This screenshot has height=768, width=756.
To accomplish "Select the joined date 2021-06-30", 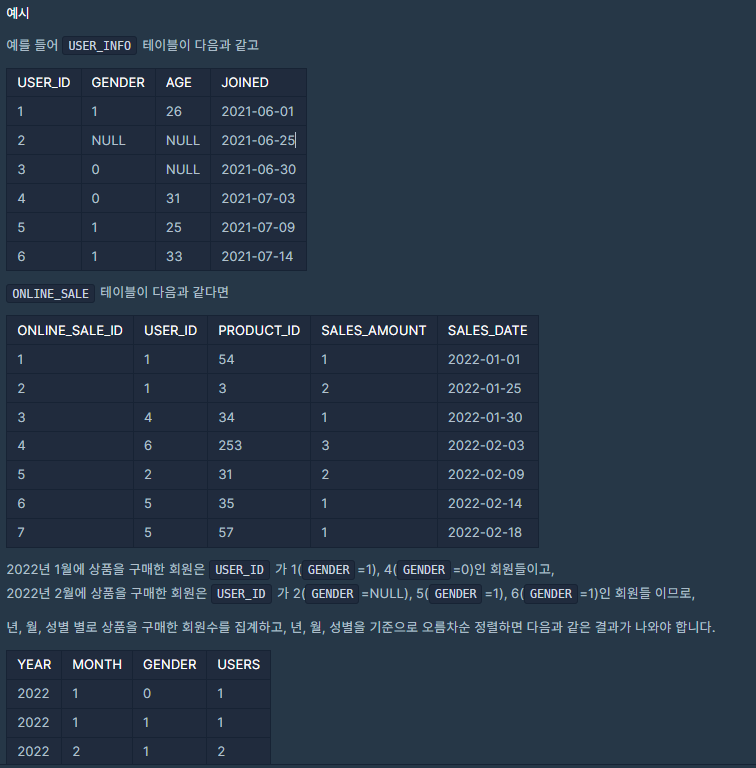I will click(259, 169).
